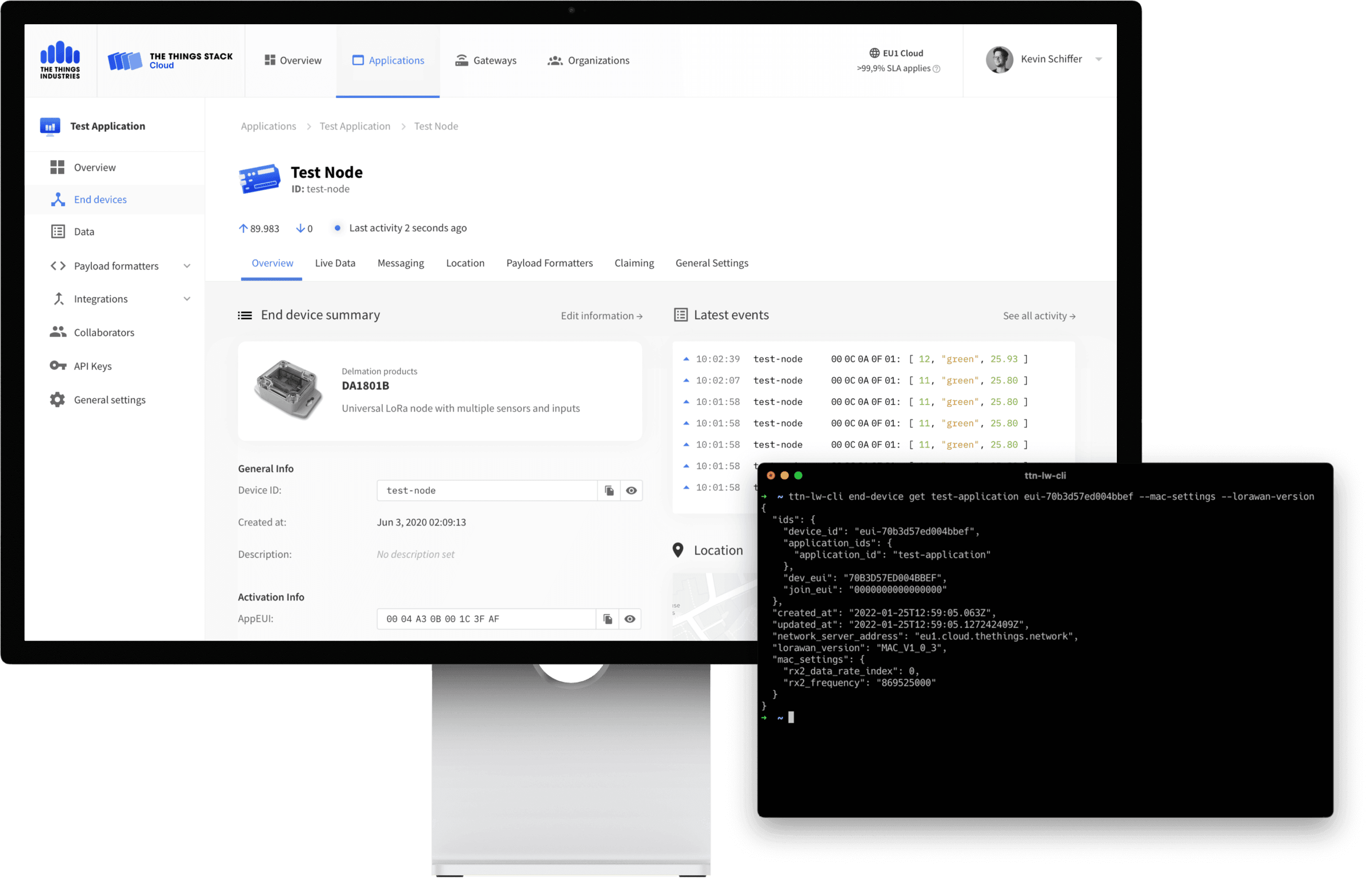Click The Things Stack Cloud logo
Viewport: 1372px width, 878px height.
171,60
